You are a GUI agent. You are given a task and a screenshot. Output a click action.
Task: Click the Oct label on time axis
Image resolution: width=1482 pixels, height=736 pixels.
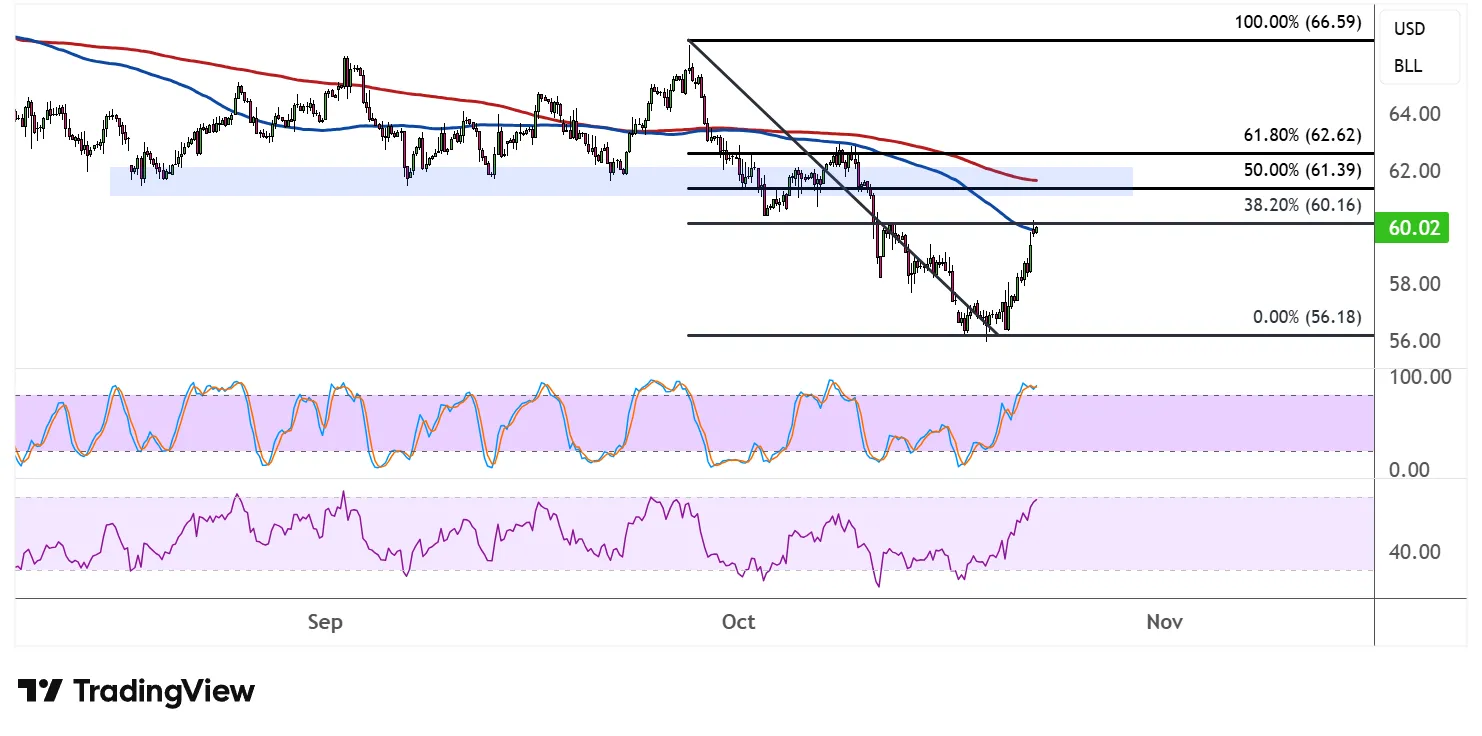pyautogui.click(x=738, y=622)
